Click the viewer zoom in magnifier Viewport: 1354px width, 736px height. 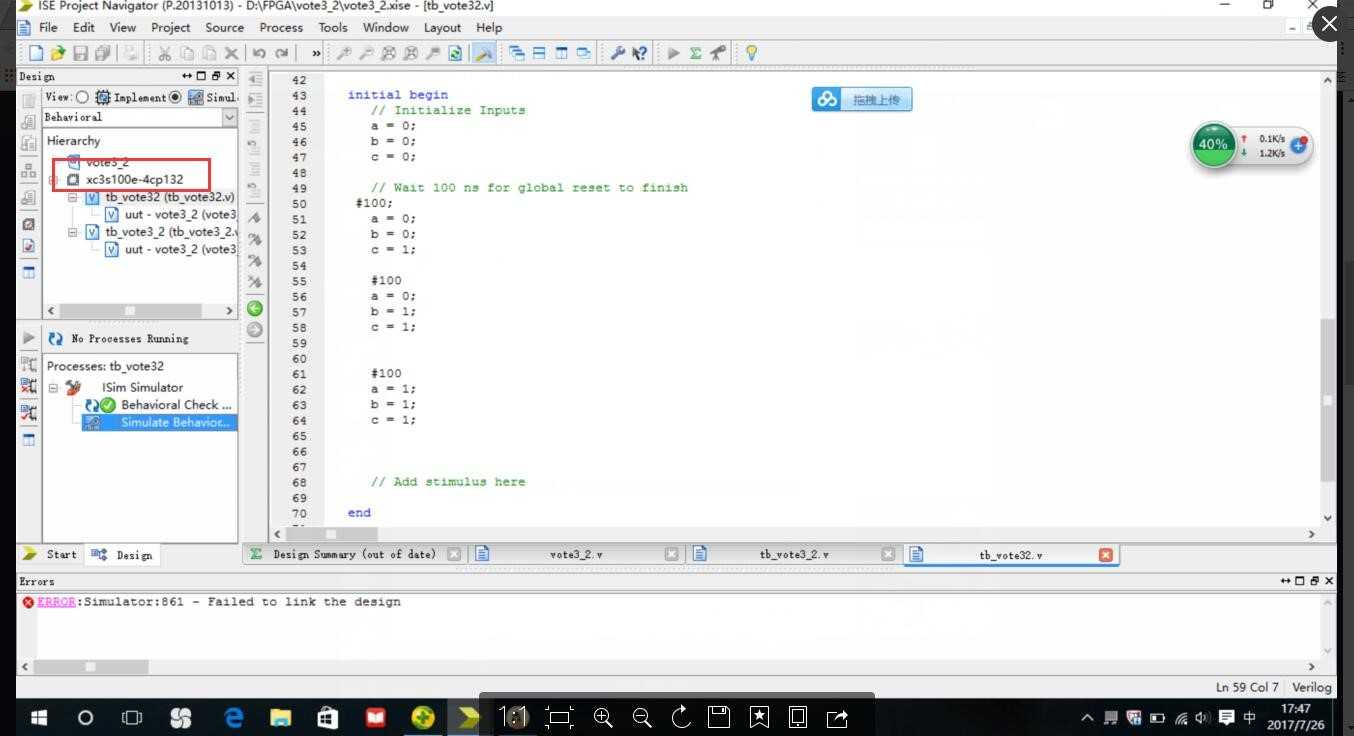pos(603,716)
